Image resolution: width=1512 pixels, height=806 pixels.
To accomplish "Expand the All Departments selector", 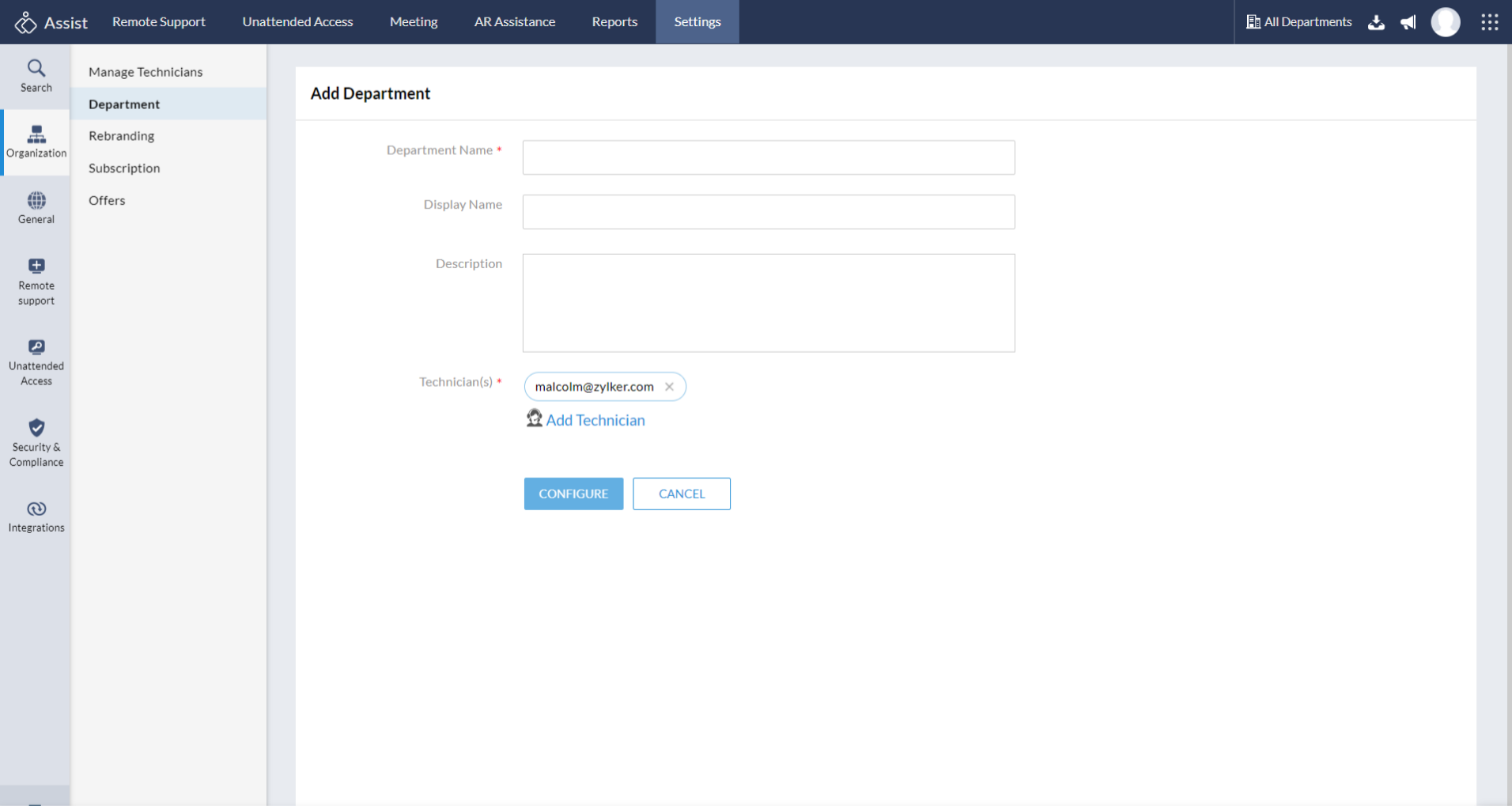I will pyautogui.click(x=1299, y=22).
